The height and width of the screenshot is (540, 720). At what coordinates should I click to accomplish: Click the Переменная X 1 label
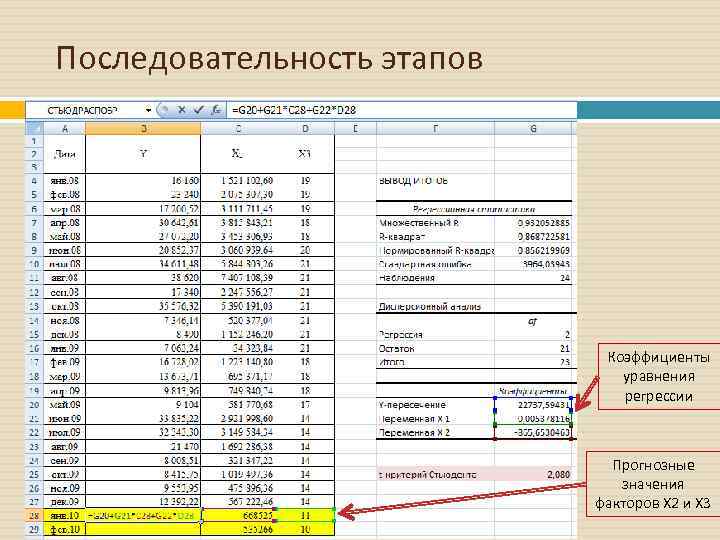435,418
